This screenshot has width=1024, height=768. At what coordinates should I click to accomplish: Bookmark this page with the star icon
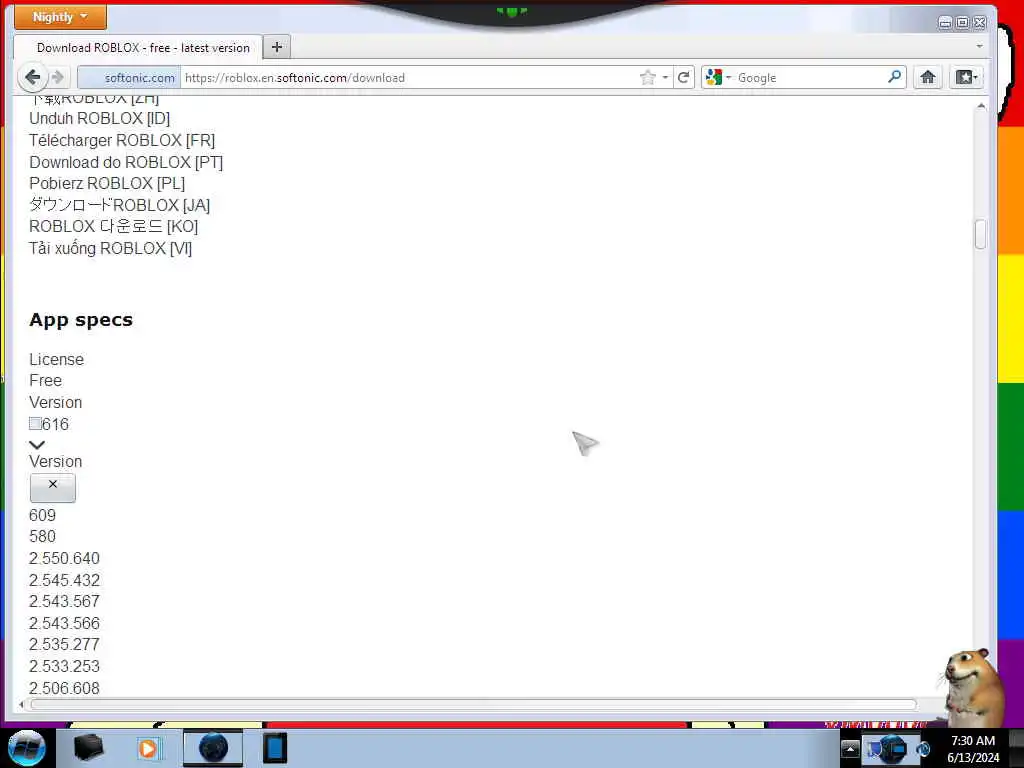click(647, 78)
